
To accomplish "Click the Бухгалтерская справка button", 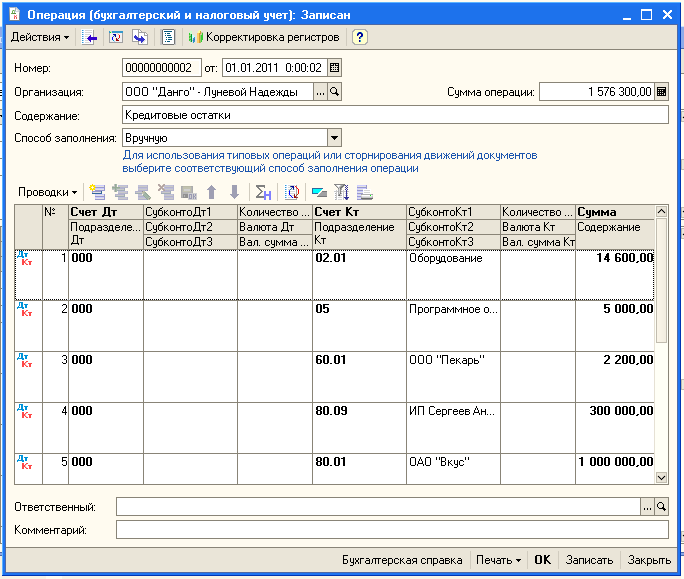I will click(402, 560).
